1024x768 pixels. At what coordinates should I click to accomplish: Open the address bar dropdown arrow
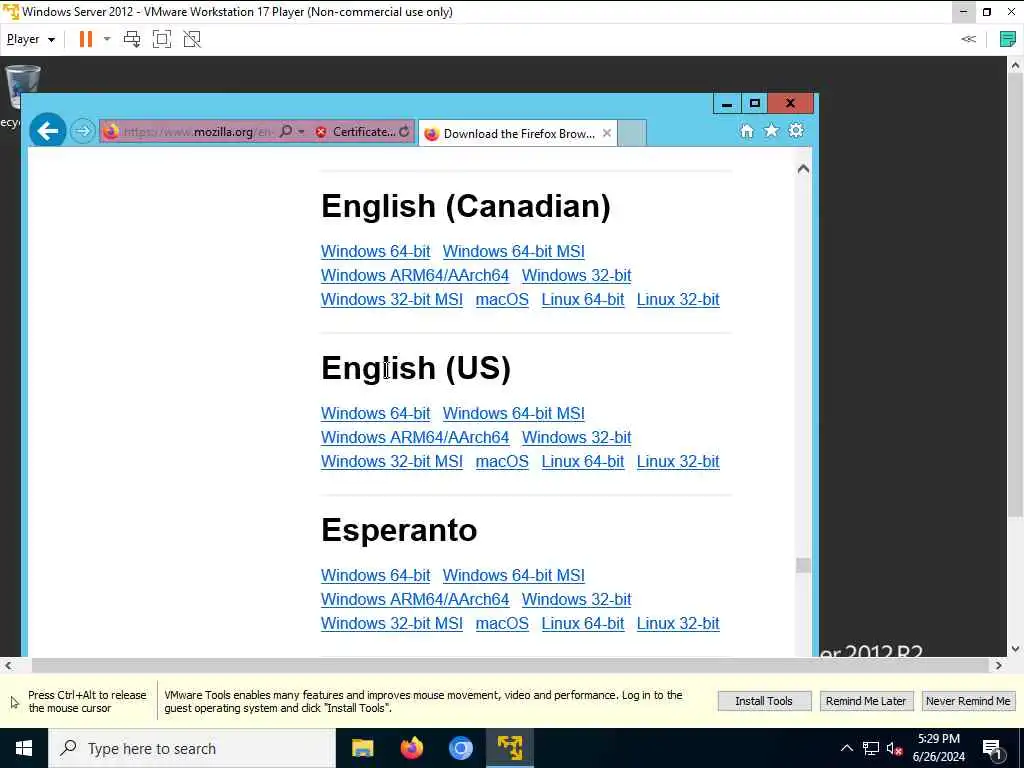[x=301, y=131]
